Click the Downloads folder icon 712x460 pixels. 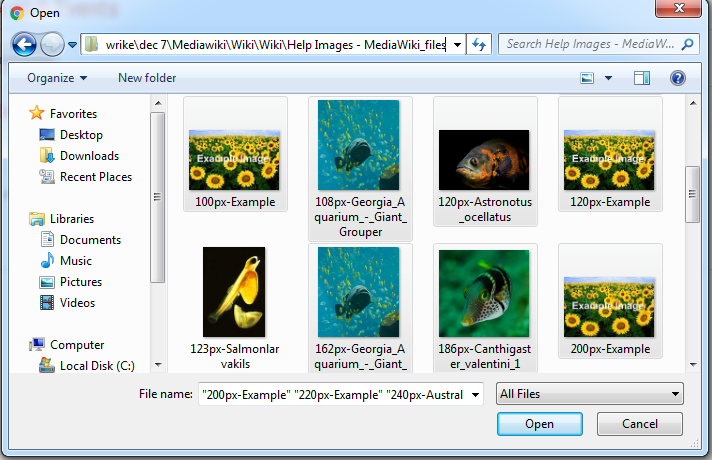(x=47, y=155)
